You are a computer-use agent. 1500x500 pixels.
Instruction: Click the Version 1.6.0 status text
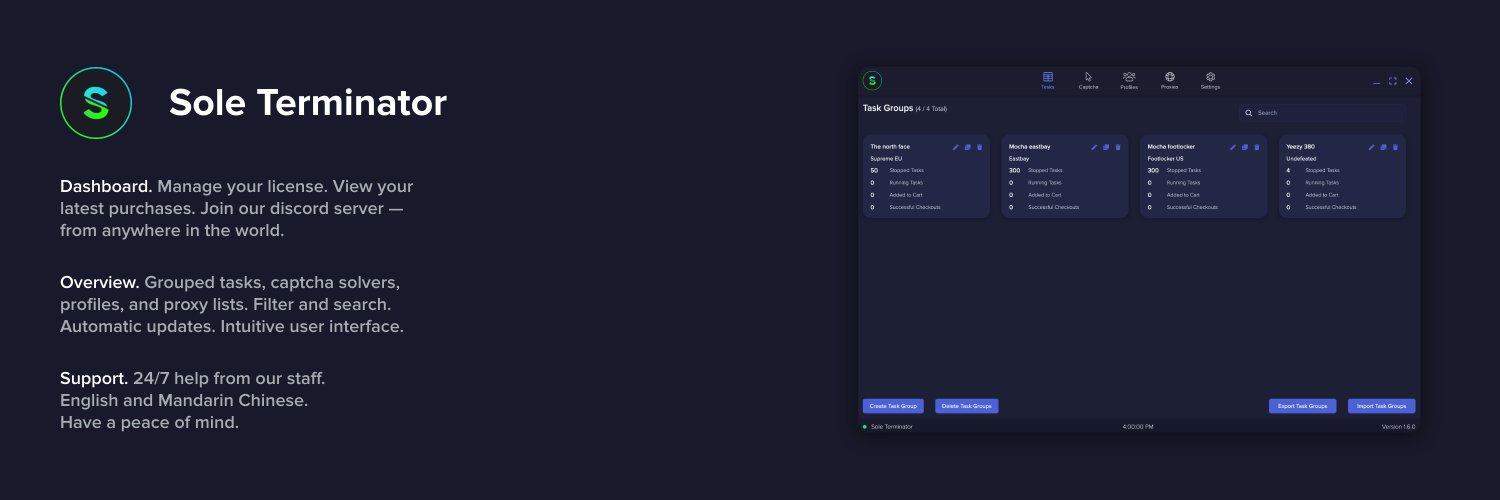coord(1398,427)
